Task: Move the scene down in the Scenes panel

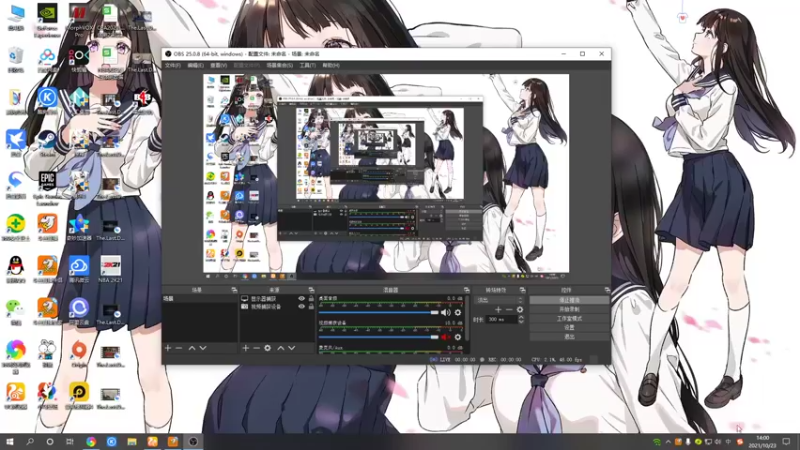Action: pos(203,348)
